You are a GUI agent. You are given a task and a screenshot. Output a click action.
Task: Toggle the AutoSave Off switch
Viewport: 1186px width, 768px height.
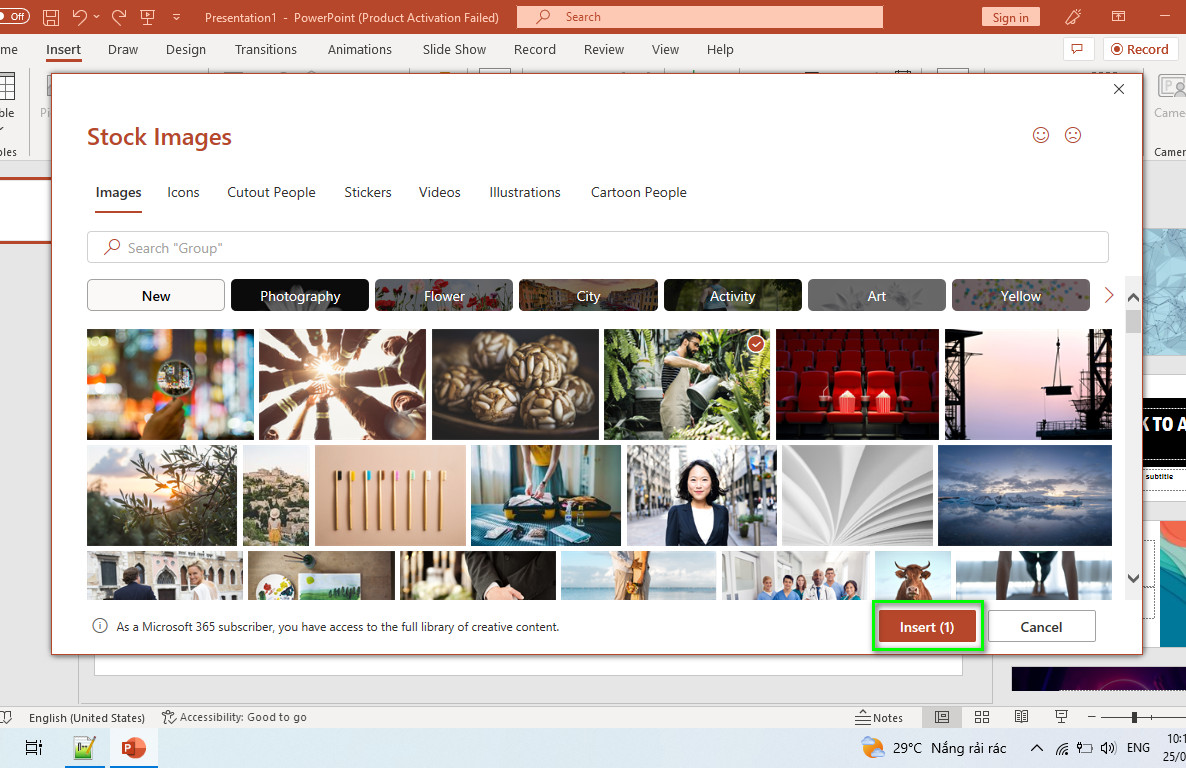click(x=14, y=16)
